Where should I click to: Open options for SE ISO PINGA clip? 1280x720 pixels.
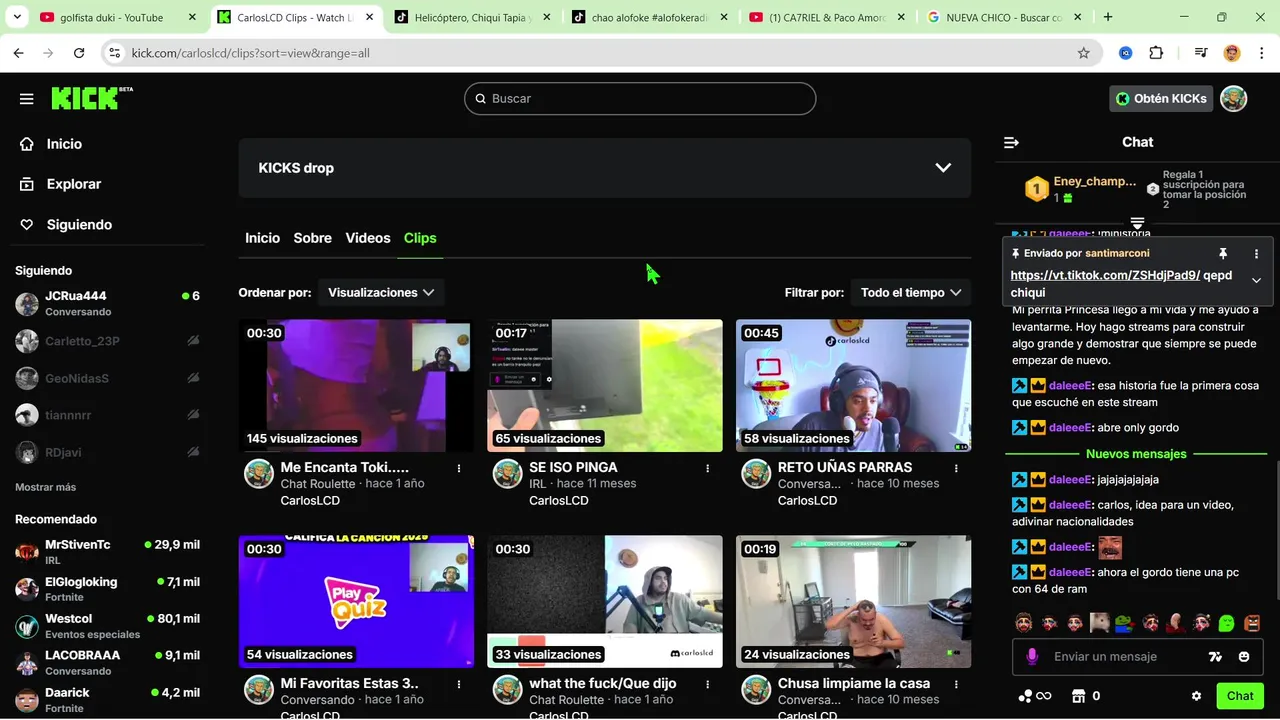(708, 468)
